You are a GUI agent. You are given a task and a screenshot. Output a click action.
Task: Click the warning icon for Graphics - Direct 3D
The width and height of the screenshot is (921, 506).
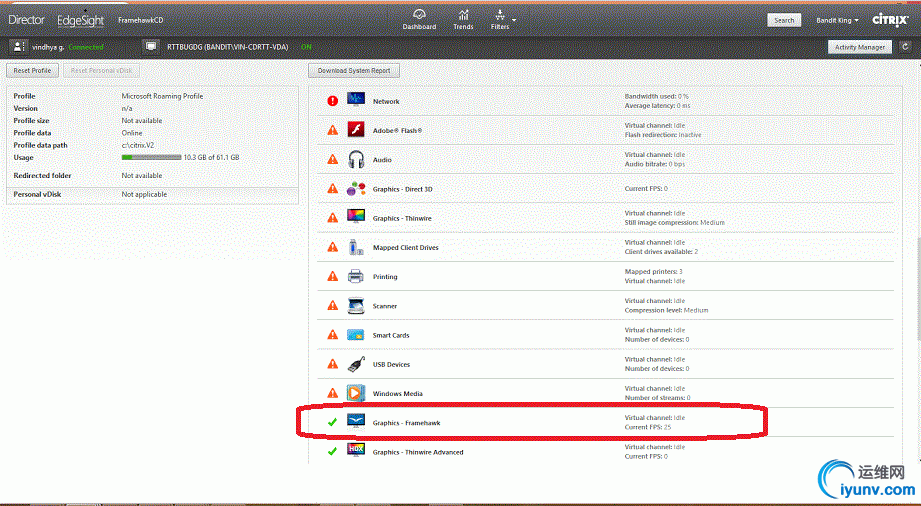coord(332,189)
